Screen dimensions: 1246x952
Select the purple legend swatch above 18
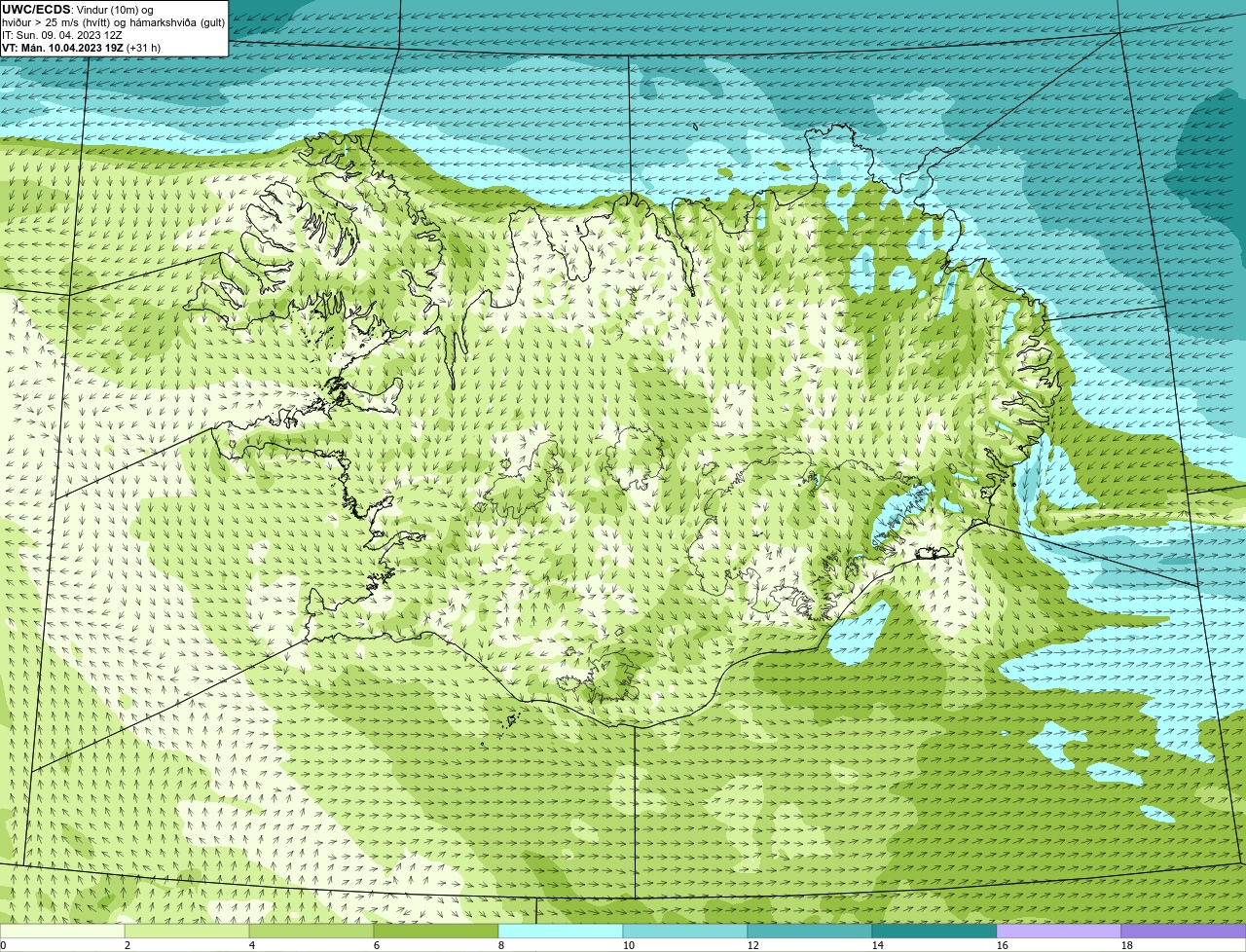pyautogui.click(x=1184, y=932)
